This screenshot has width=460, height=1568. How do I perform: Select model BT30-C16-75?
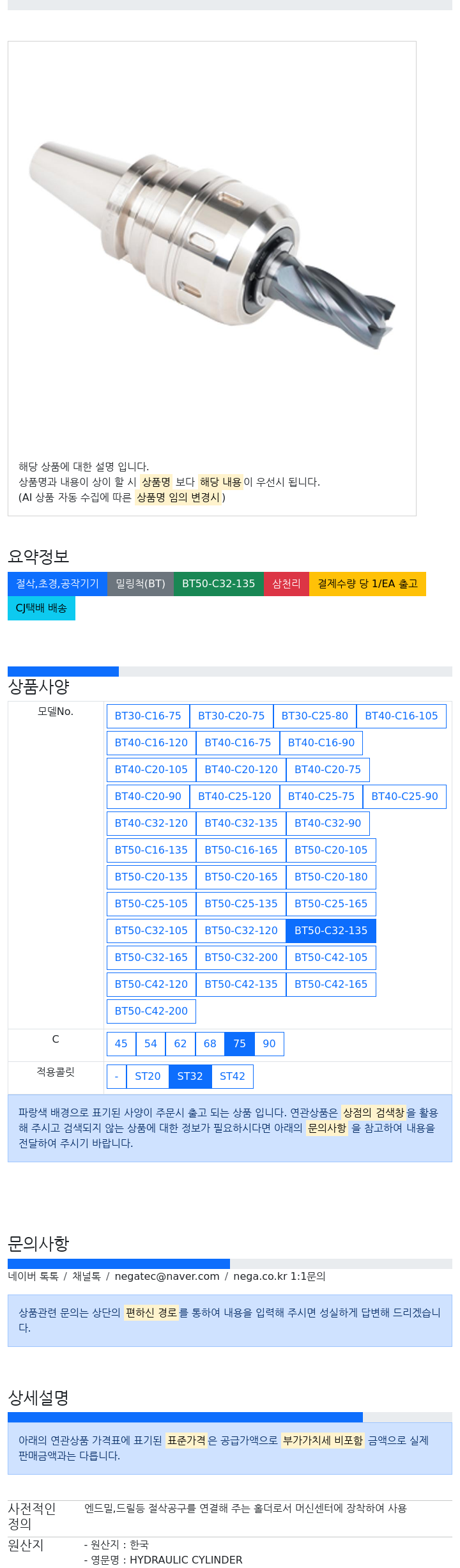(148, 716)
